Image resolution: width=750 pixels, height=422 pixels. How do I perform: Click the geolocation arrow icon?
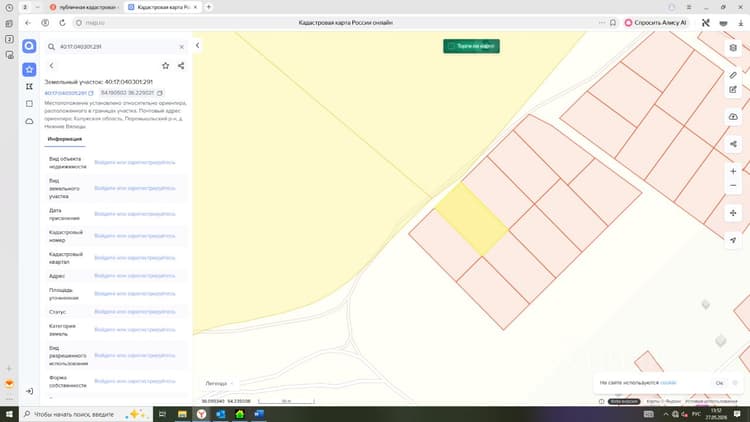tap(733, 240)
